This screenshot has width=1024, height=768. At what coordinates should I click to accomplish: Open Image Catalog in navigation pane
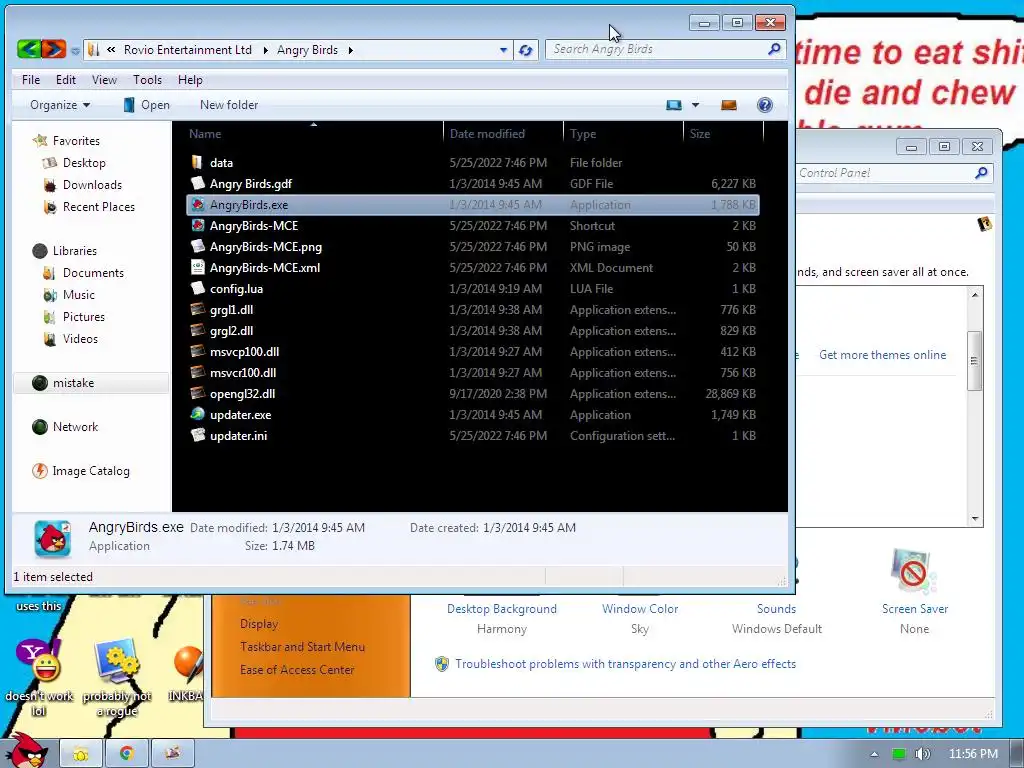(x=90, y=471)
